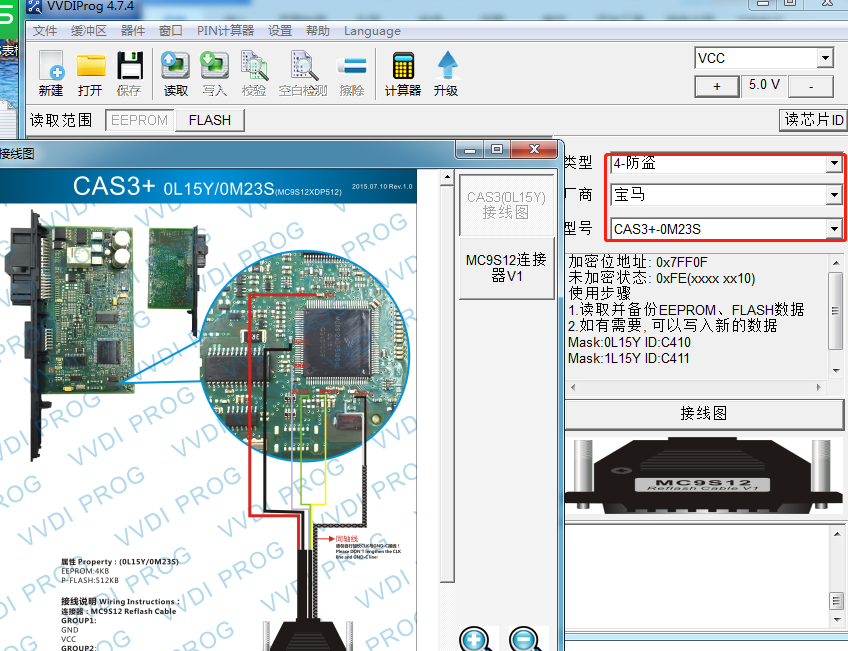Click the CAS3+ 0L15Y/0M23S diagram title
Screen dimensions: 848x651
[208, 187]
